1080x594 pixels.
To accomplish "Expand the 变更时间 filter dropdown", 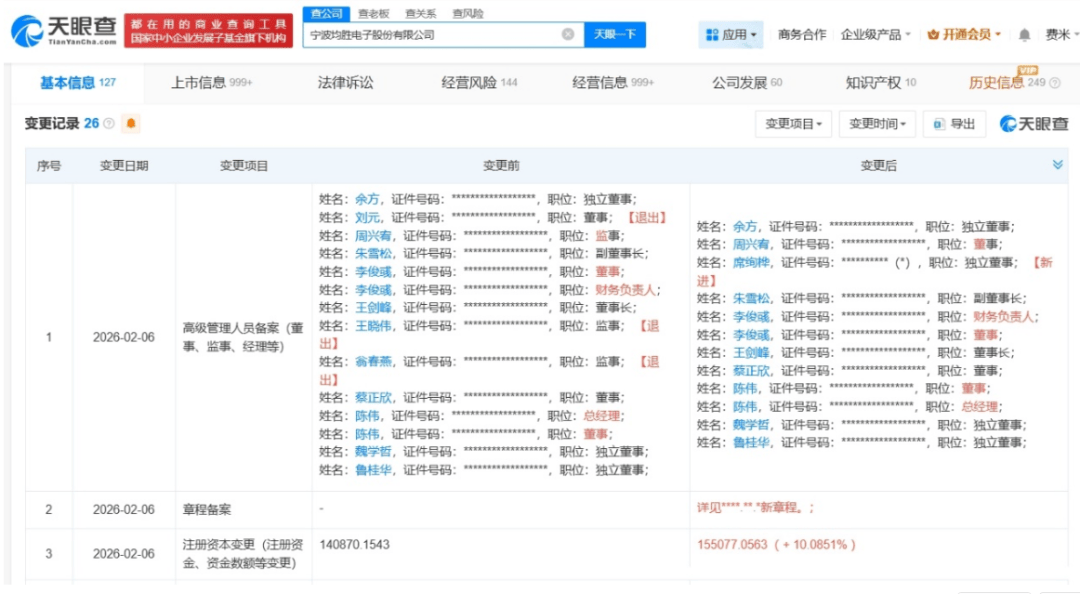I will 877,124.
